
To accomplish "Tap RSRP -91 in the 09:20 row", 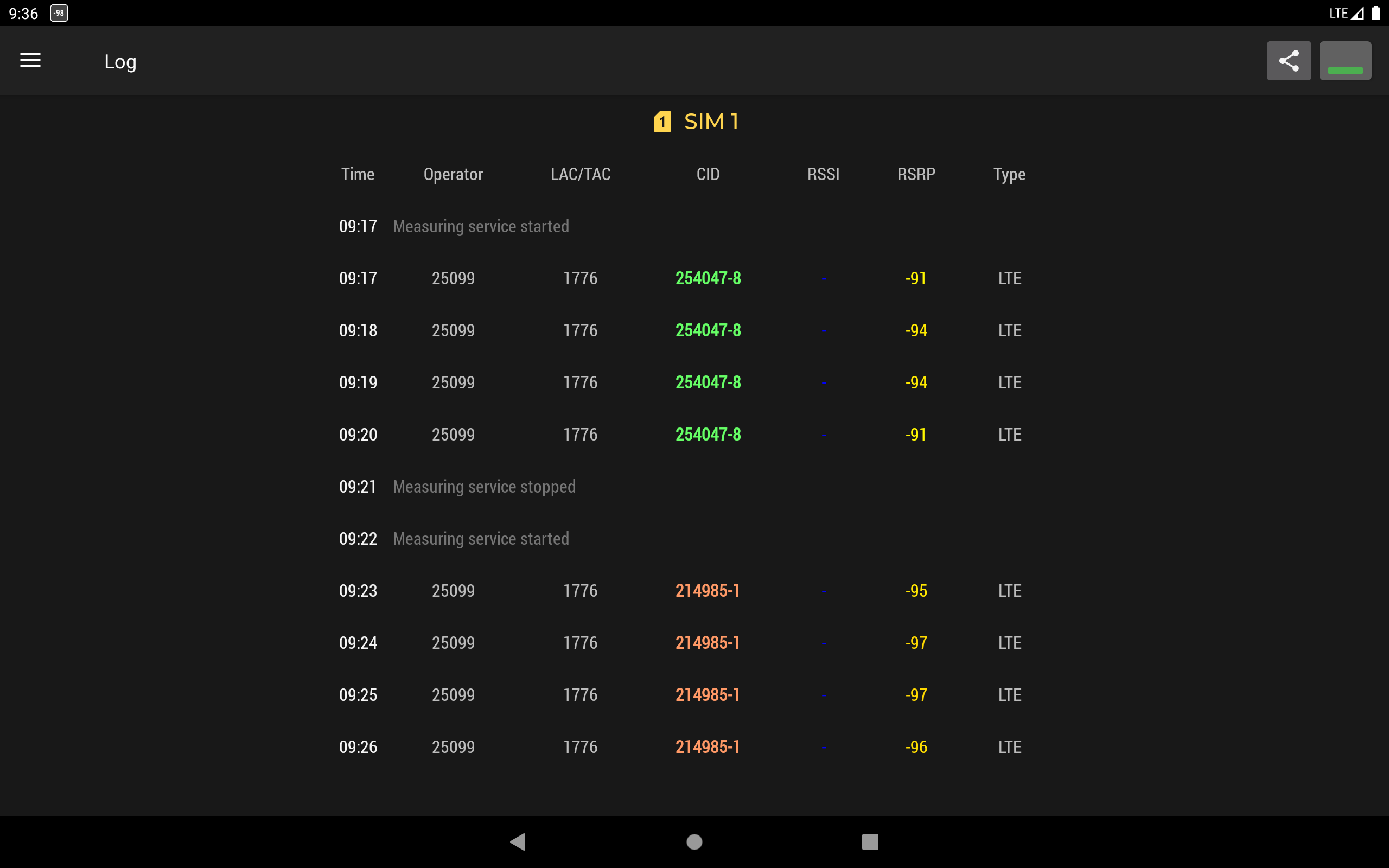I will pos(916,435).
